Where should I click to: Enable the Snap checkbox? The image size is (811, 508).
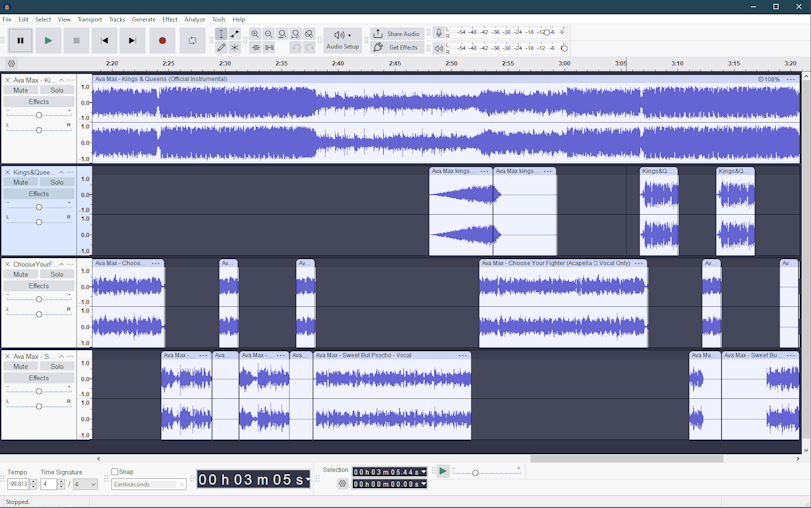tap(115, 472)
